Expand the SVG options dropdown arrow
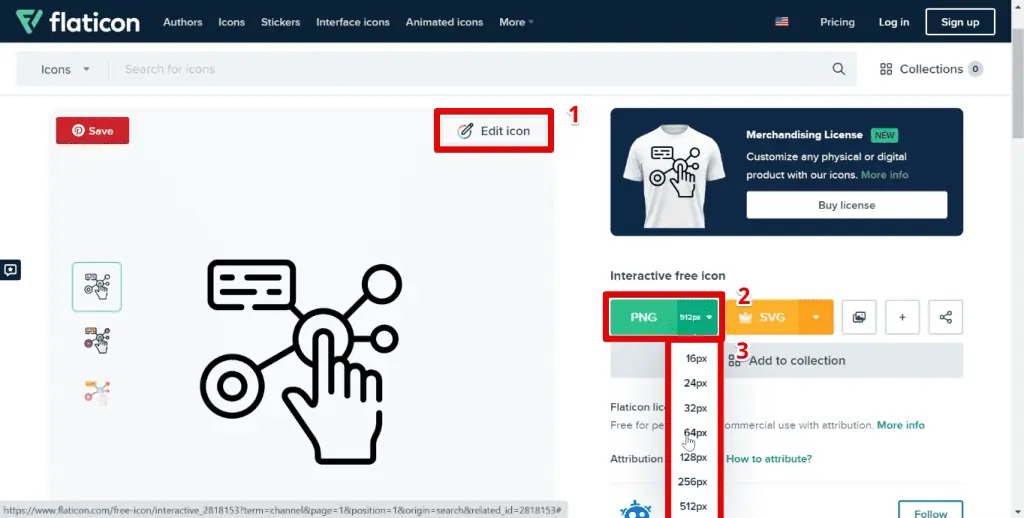Image resolution: width=1024 pixels, height=518 pixels. click(816, 317)
